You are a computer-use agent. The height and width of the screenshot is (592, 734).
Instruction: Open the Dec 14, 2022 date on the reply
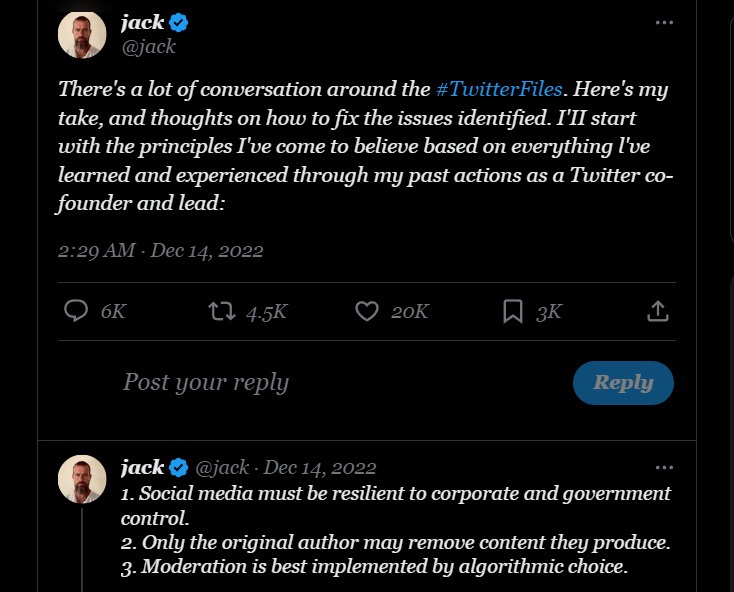coord(320,467)
